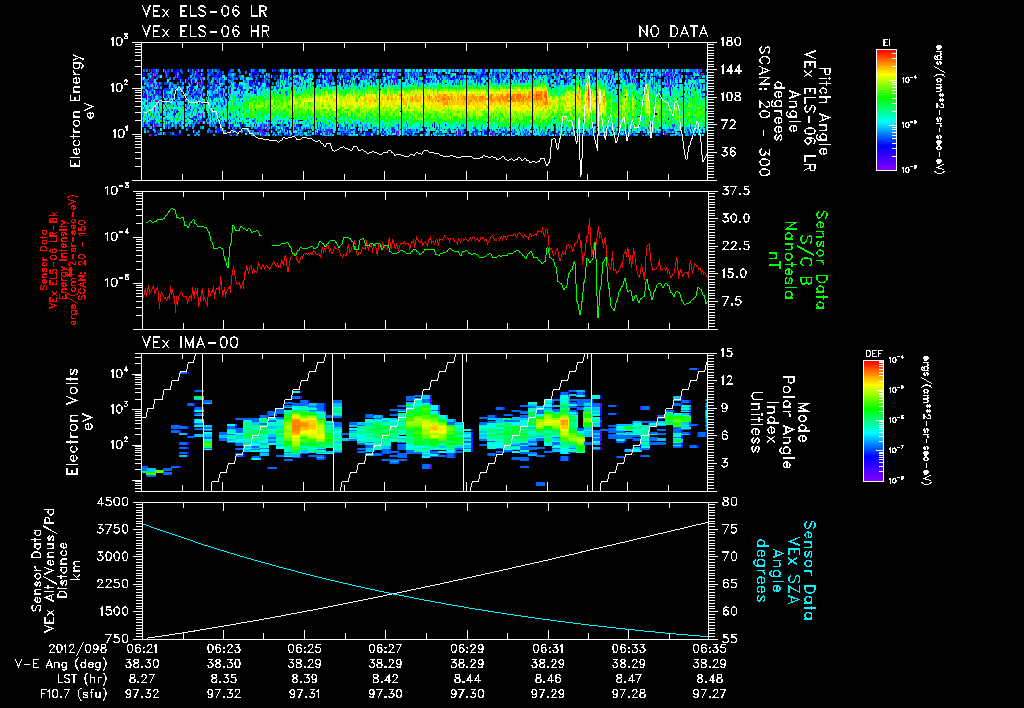1024x708 pixels.
Task: Select the "VEx ELS-06 LR" title text
Action: pos(204,11)
